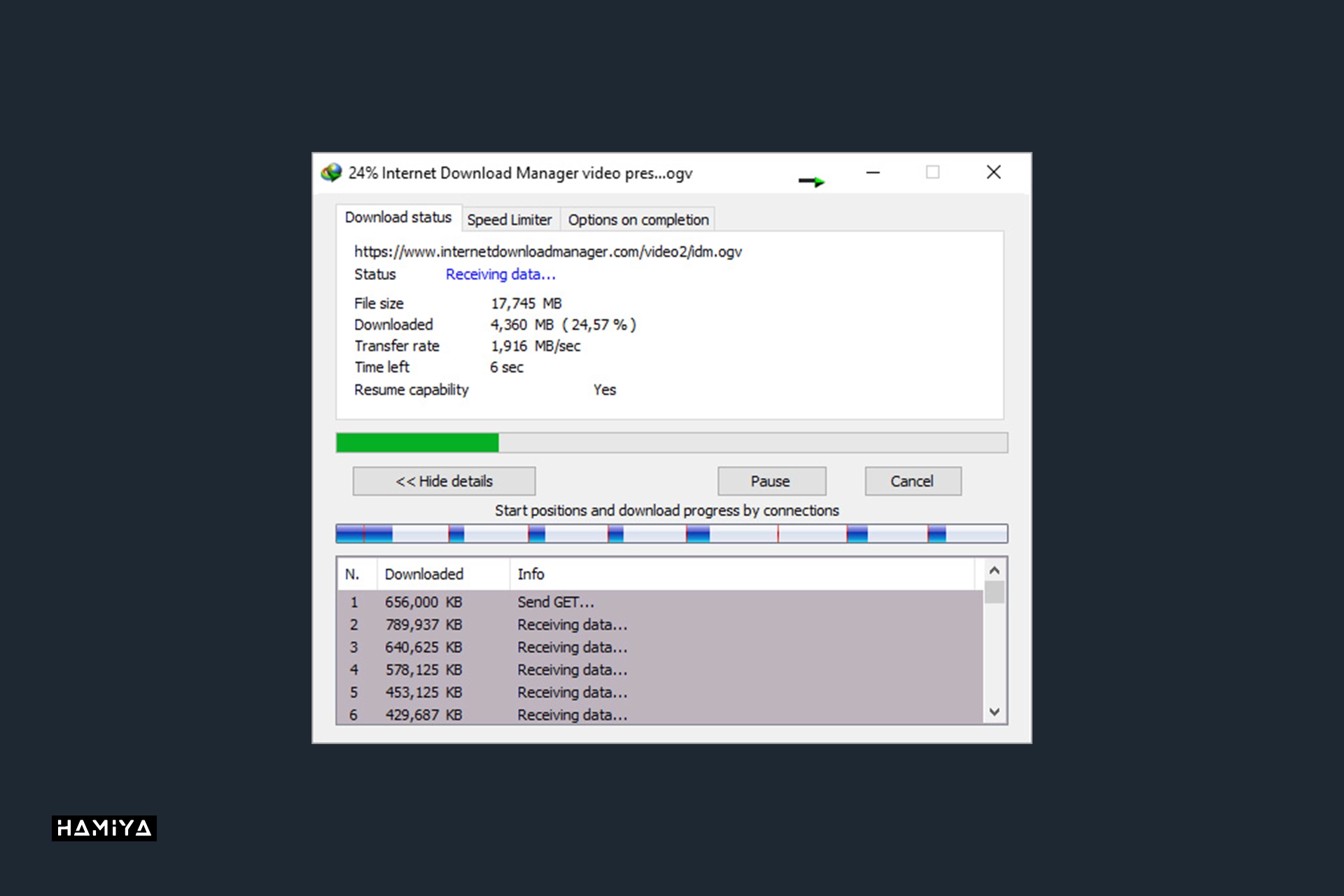The height and width of the screenshot is (896, 1344).
Task: Click the disabled maximize button
Action: click(x=932, y=172)
